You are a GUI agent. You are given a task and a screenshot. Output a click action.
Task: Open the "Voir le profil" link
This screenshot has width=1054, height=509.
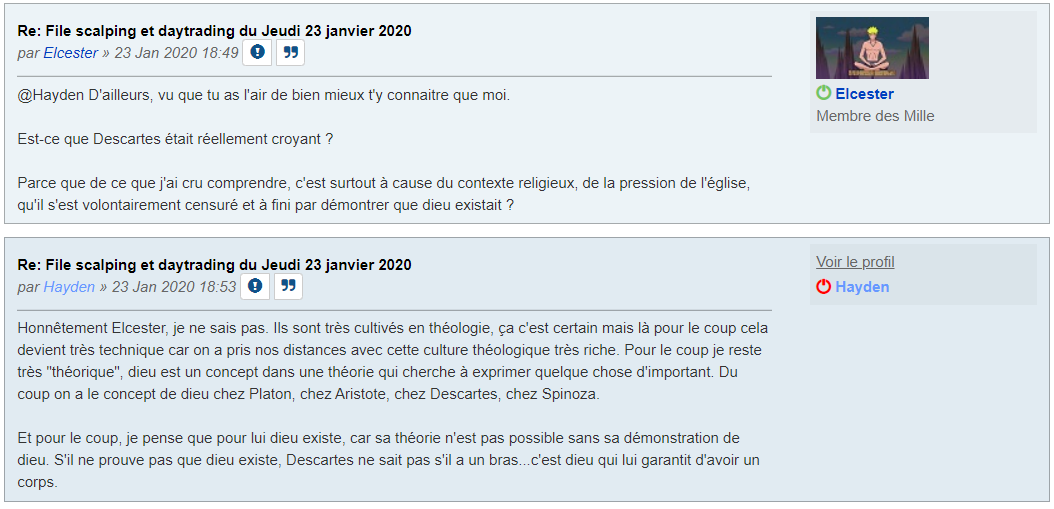855,262
